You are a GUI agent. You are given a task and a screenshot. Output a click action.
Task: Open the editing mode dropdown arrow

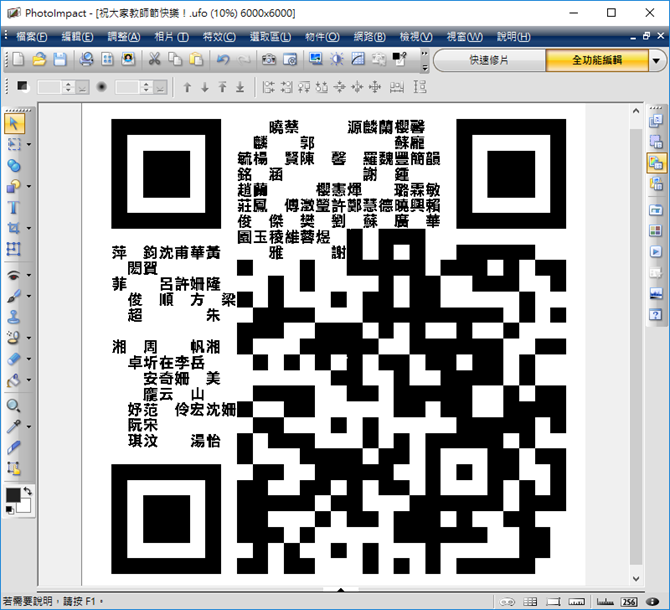point(657,61)
